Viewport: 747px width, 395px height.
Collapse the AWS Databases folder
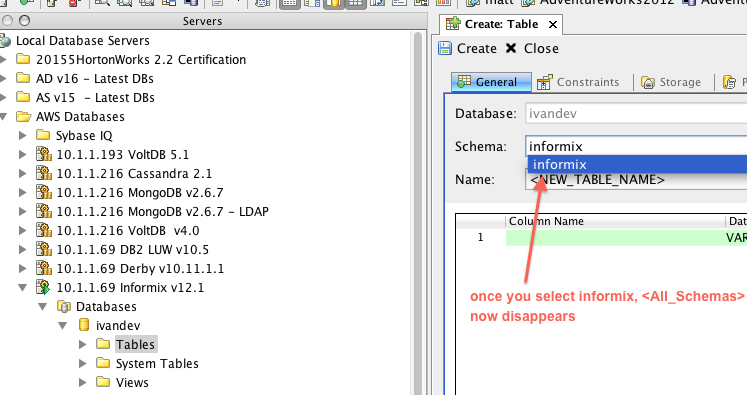[3, 117]
